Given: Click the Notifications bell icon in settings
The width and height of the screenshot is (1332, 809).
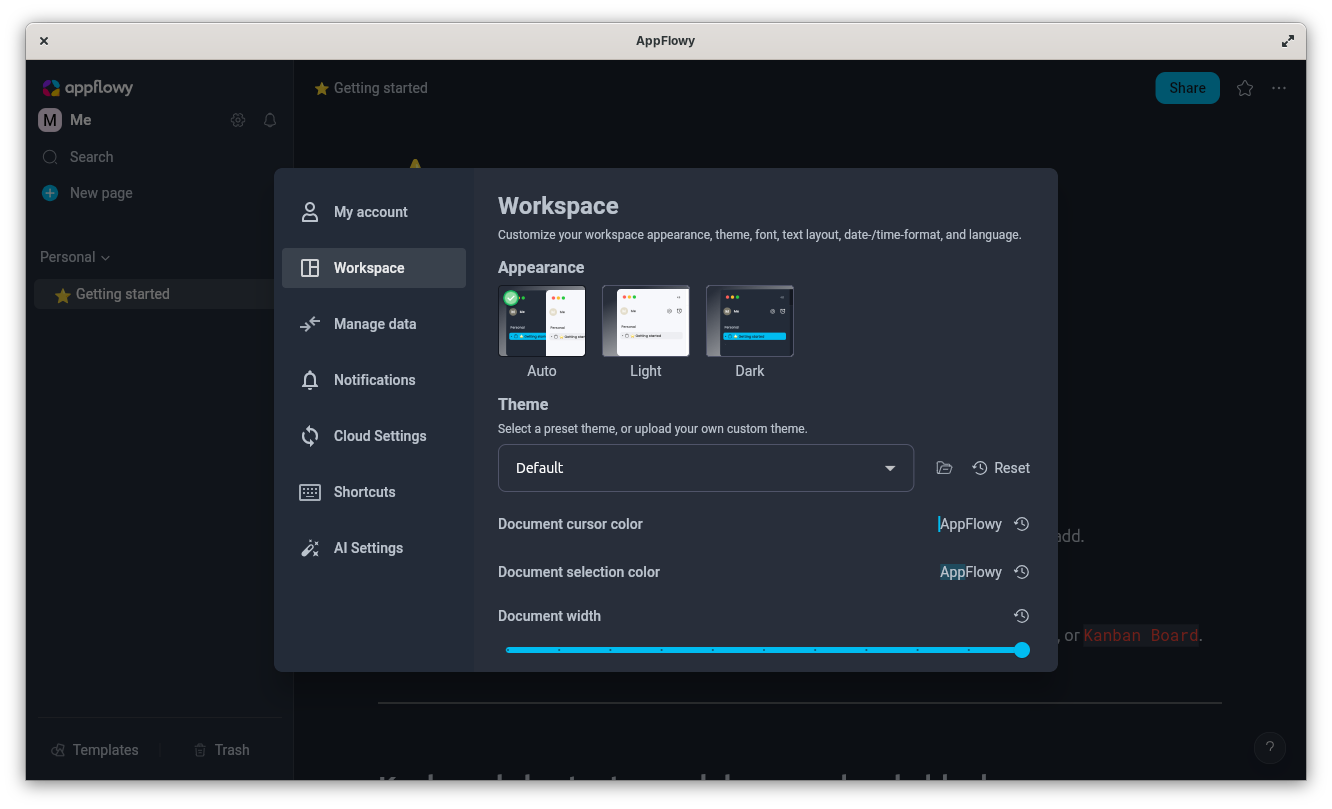Looking at the screenshot, I should (310, 380).
